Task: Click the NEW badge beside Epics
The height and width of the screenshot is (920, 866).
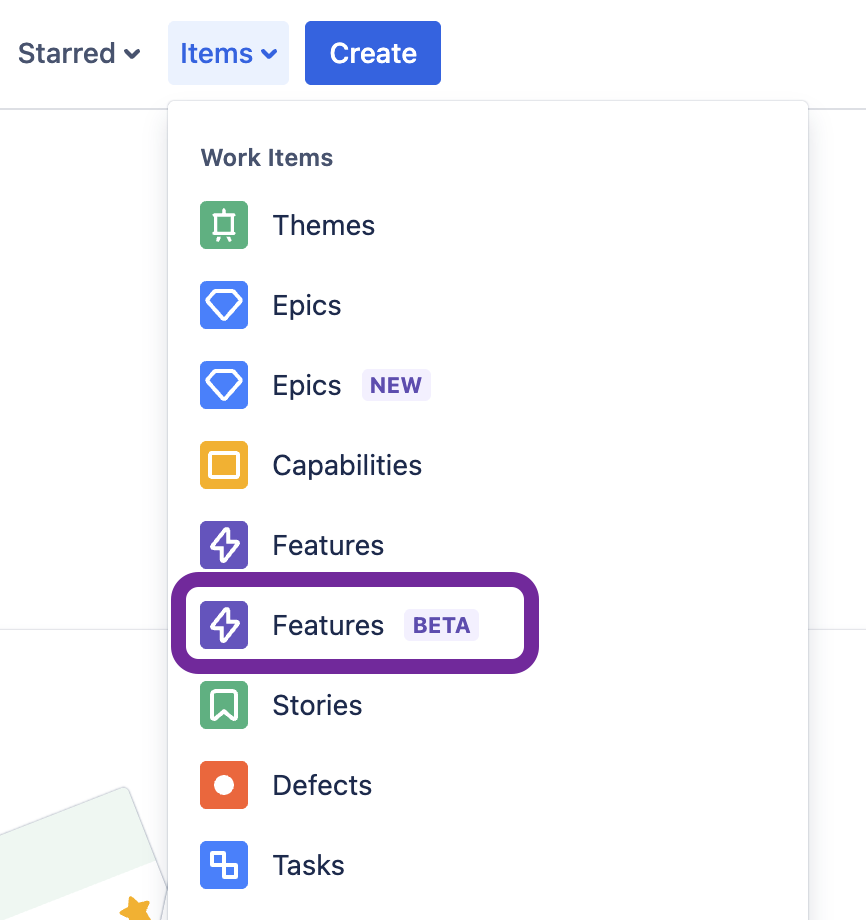Action: tap(396, 385)
